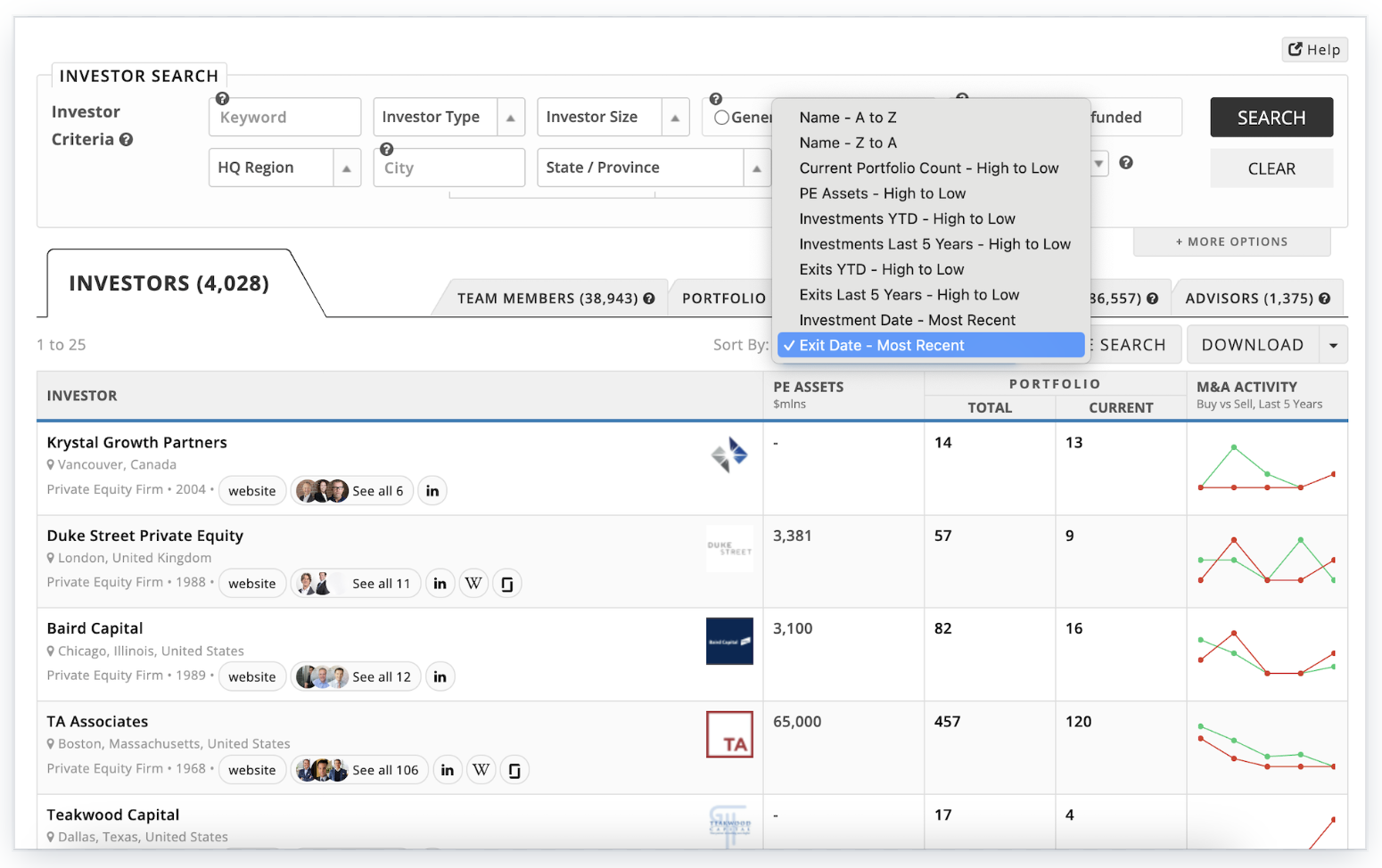Click Glassdoor icon in TA Associates row

click(x=514, y=770)
